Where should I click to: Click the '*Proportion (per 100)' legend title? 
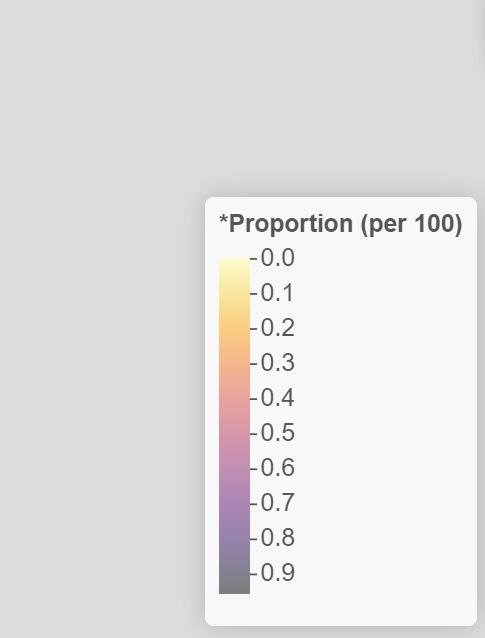341,223
